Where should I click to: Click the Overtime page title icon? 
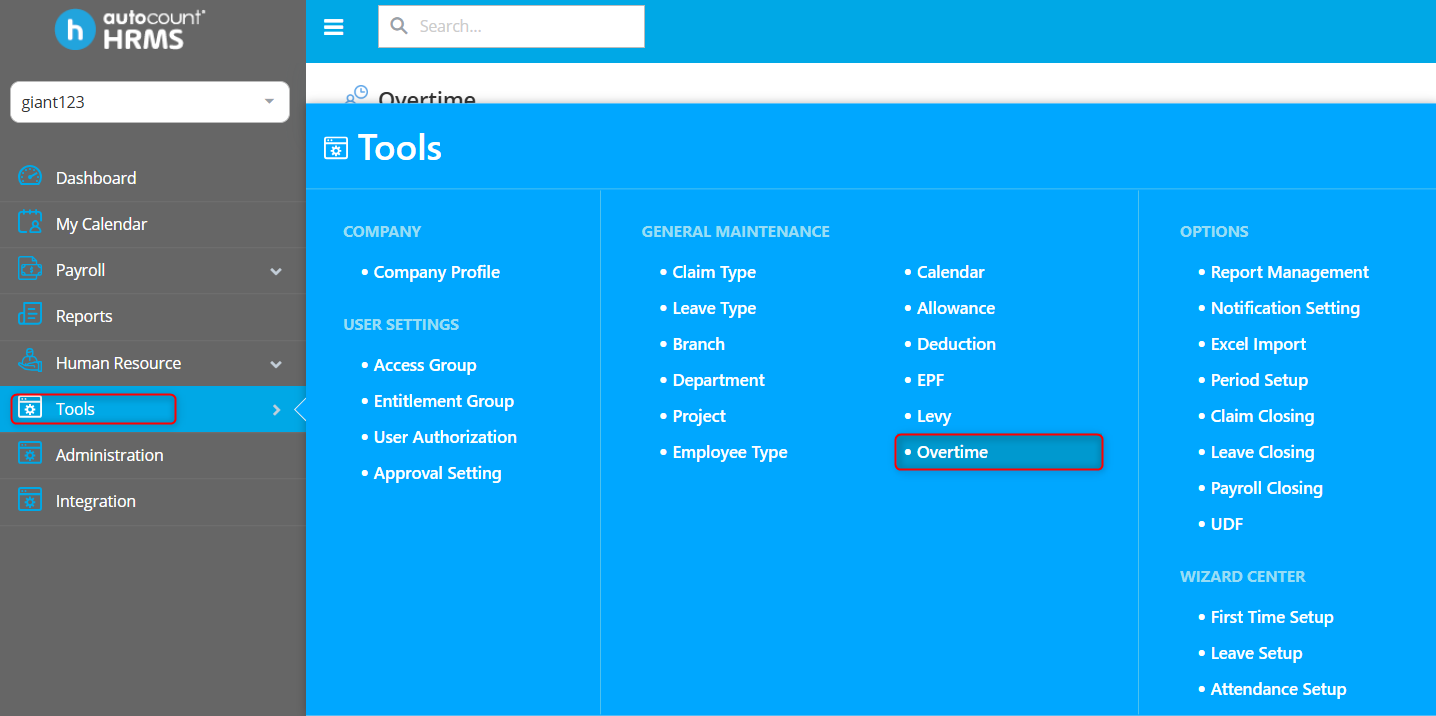click(357, 95)
